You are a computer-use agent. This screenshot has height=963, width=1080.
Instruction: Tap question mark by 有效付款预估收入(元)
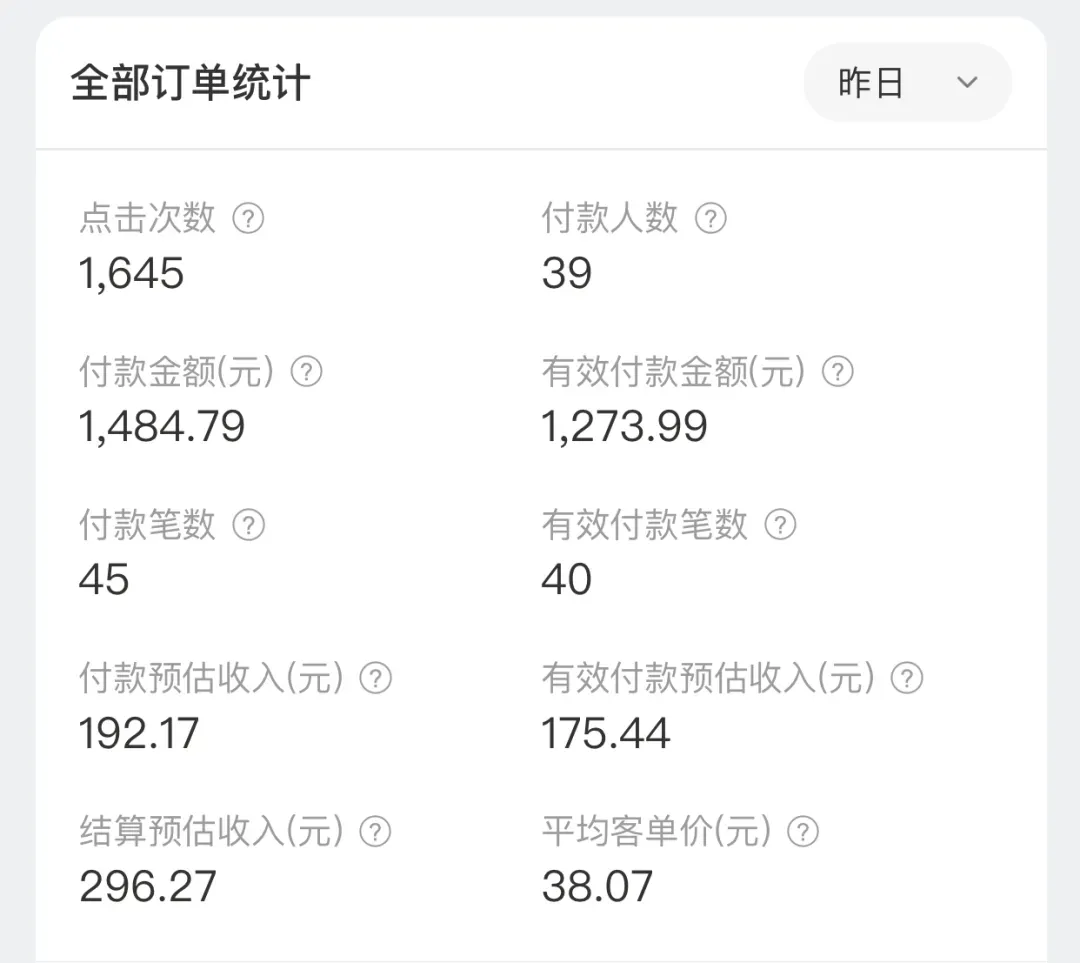click(906, 678)
